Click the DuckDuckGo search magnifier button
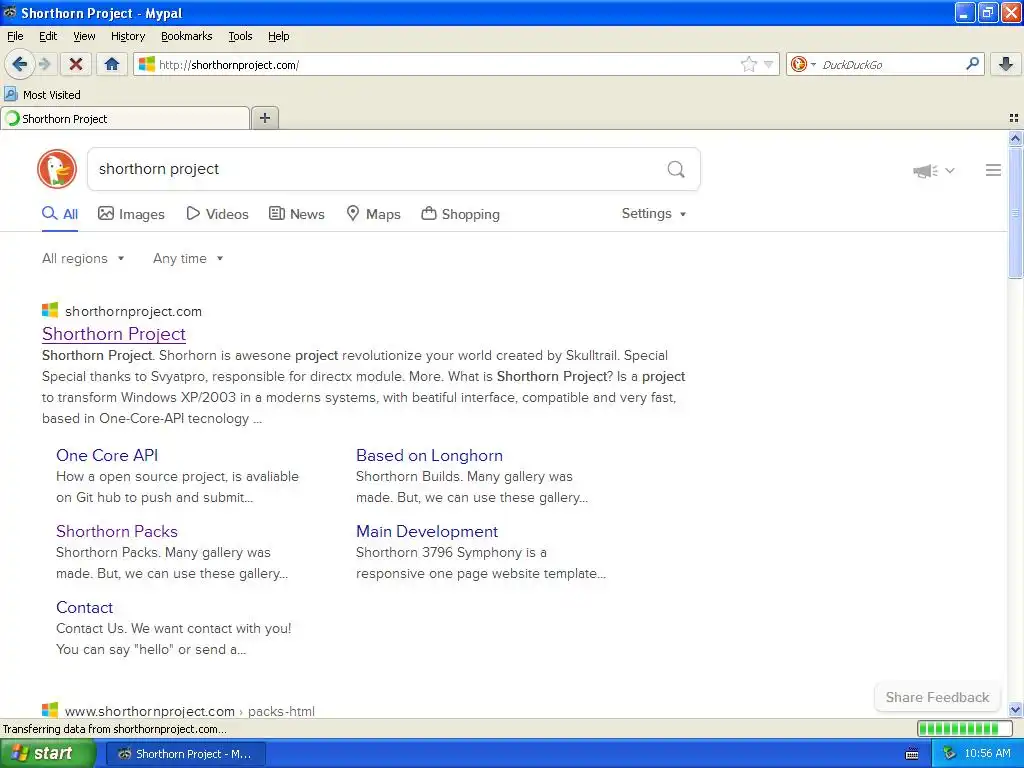 pos(676,169)
